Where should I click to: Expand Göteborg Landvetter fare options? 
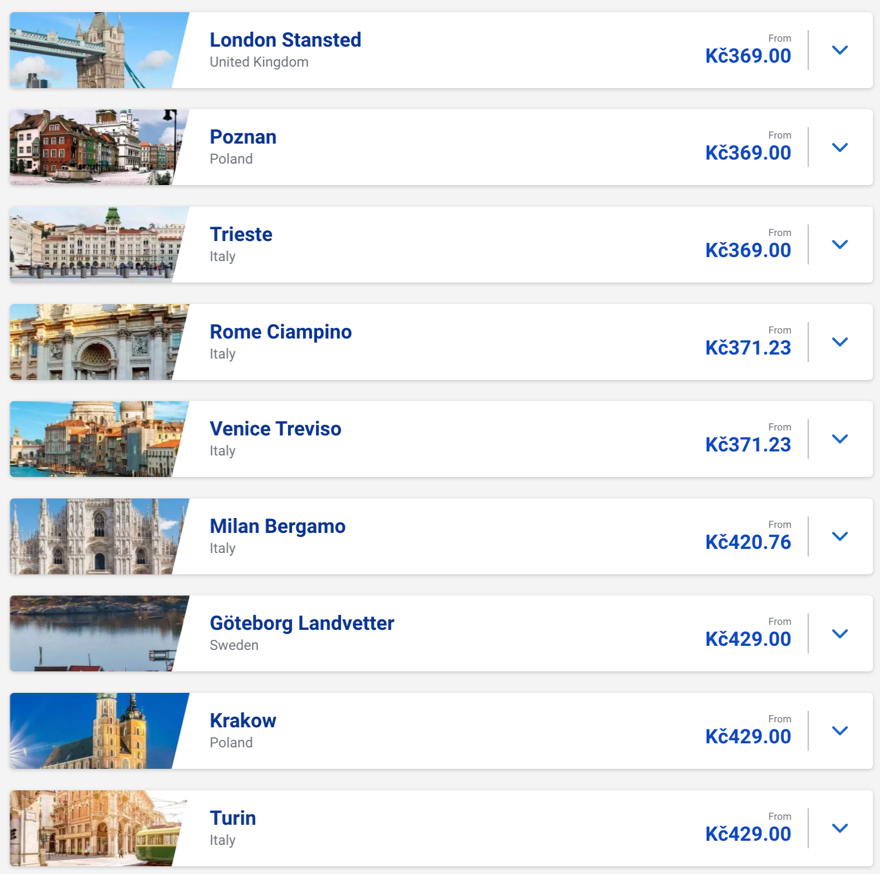tap(839, 633)
